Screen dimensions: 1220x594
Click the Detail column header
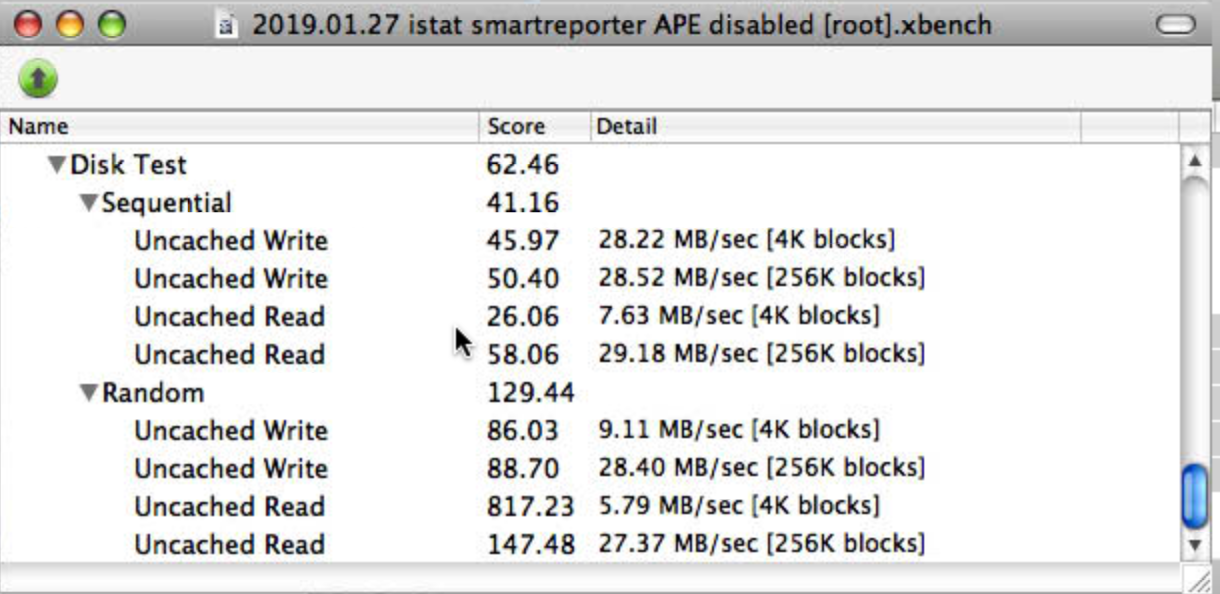(x=835, y=126)
